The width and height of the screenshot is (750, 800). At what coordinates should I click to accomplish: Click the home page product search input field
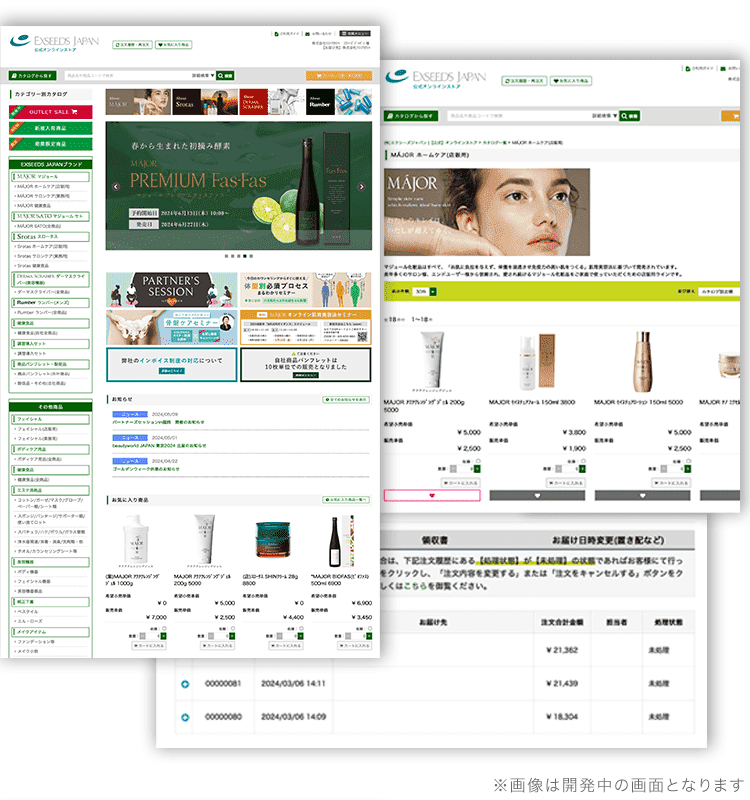point(125,75)
